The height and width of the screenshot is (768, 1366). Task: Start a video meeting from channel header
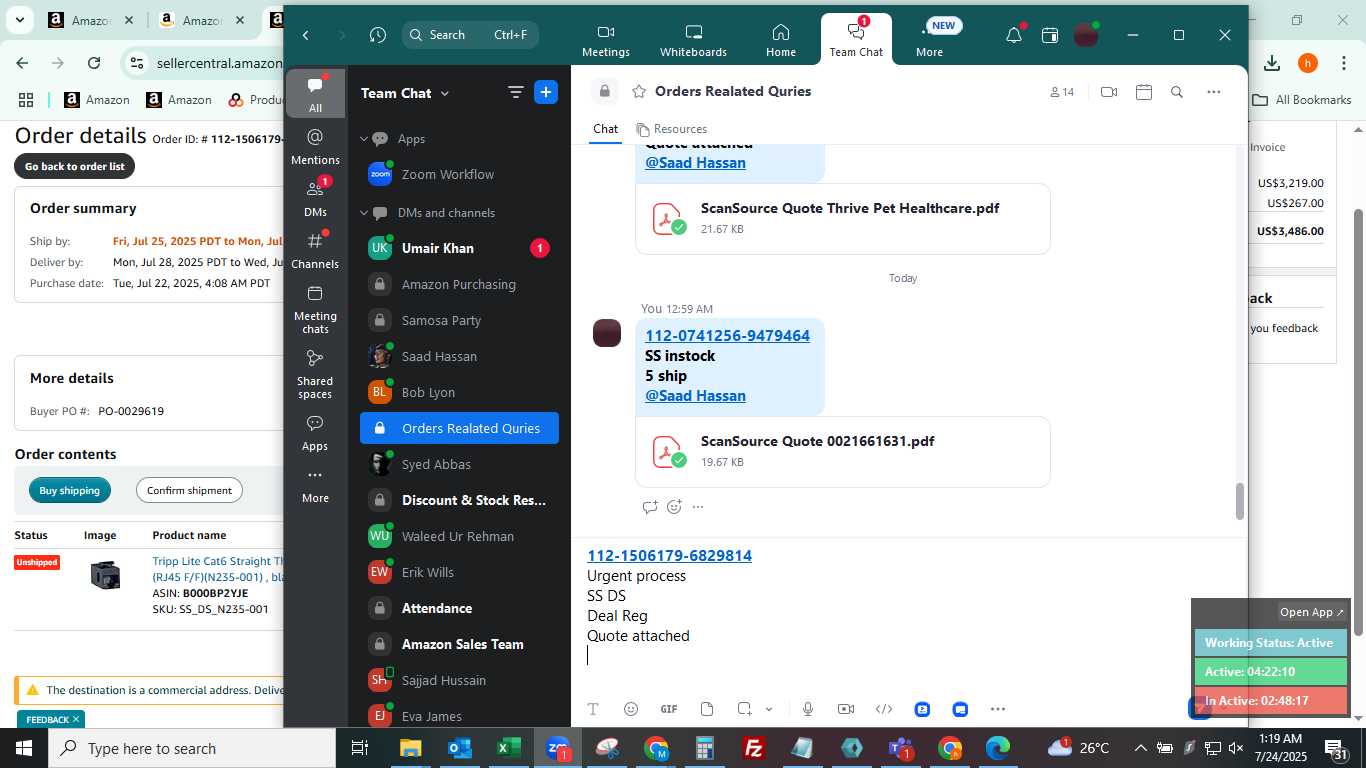(x=1109, y=92)
